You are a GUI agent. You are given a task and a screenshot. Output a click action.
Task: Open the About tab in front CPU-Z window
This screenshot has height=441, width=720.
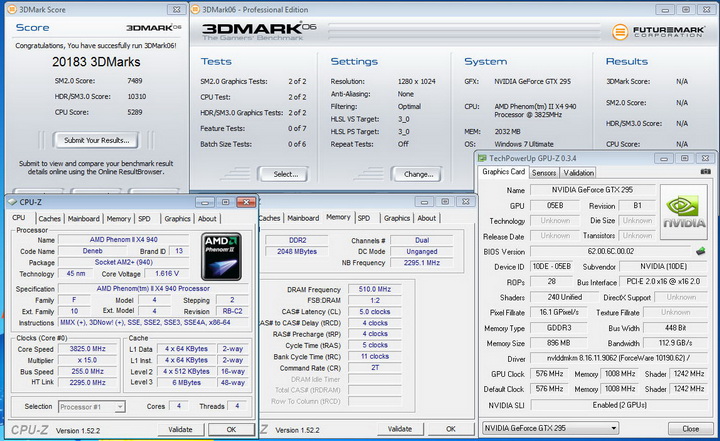207,219
